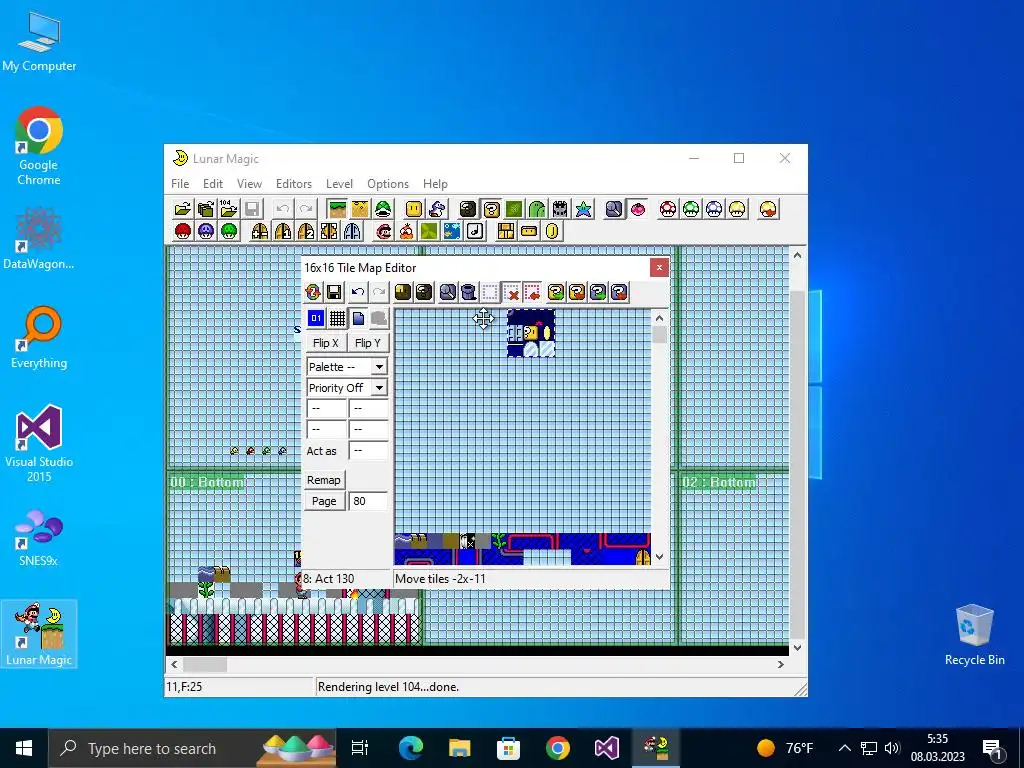Toggle the dotted selection rectangle tool
The image size is (1024, 768).
[490, 292]
